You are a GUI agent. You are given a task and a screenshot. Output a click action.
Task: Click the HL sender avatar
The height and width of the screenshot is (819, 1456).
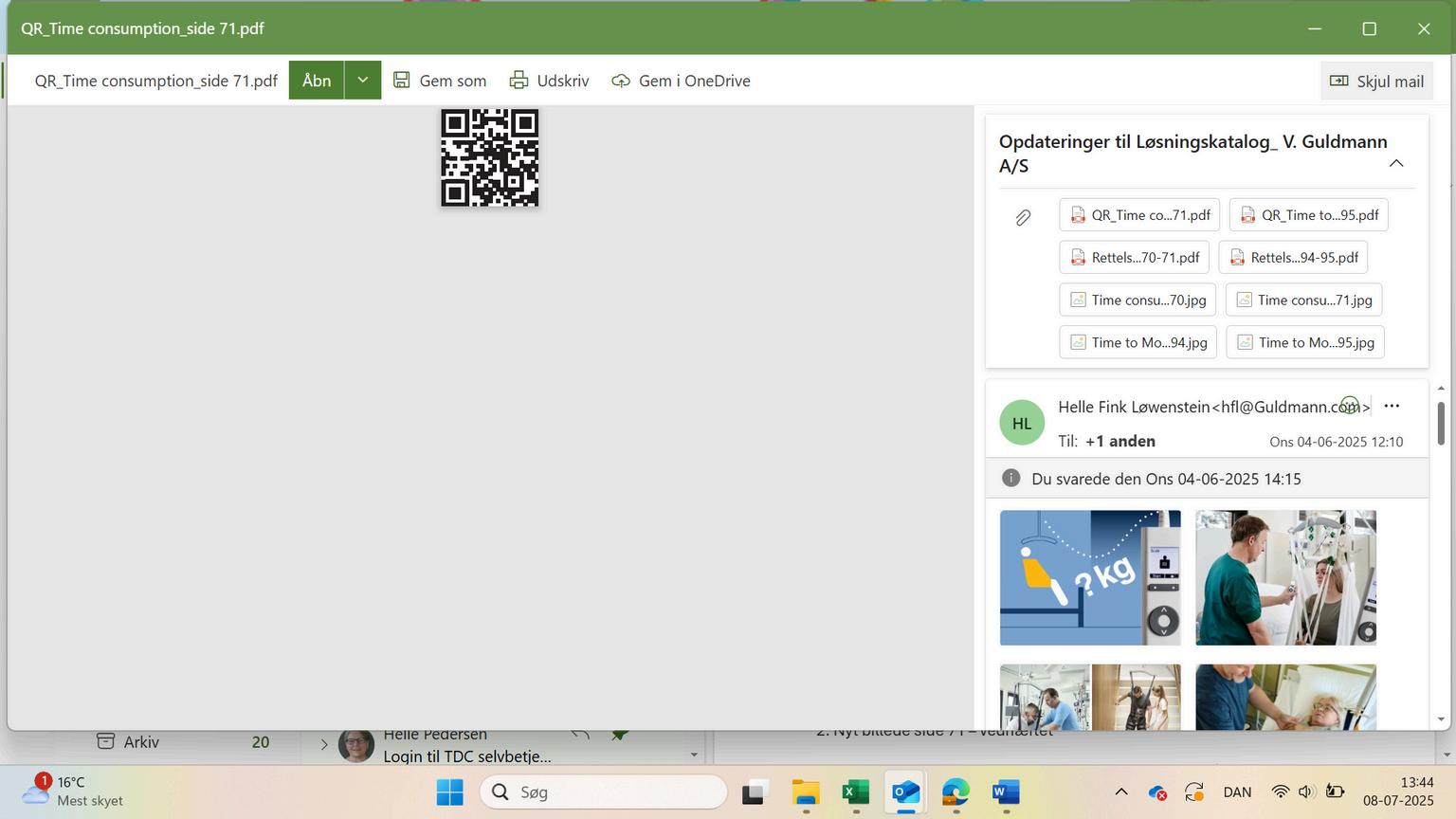[1022, 423]
